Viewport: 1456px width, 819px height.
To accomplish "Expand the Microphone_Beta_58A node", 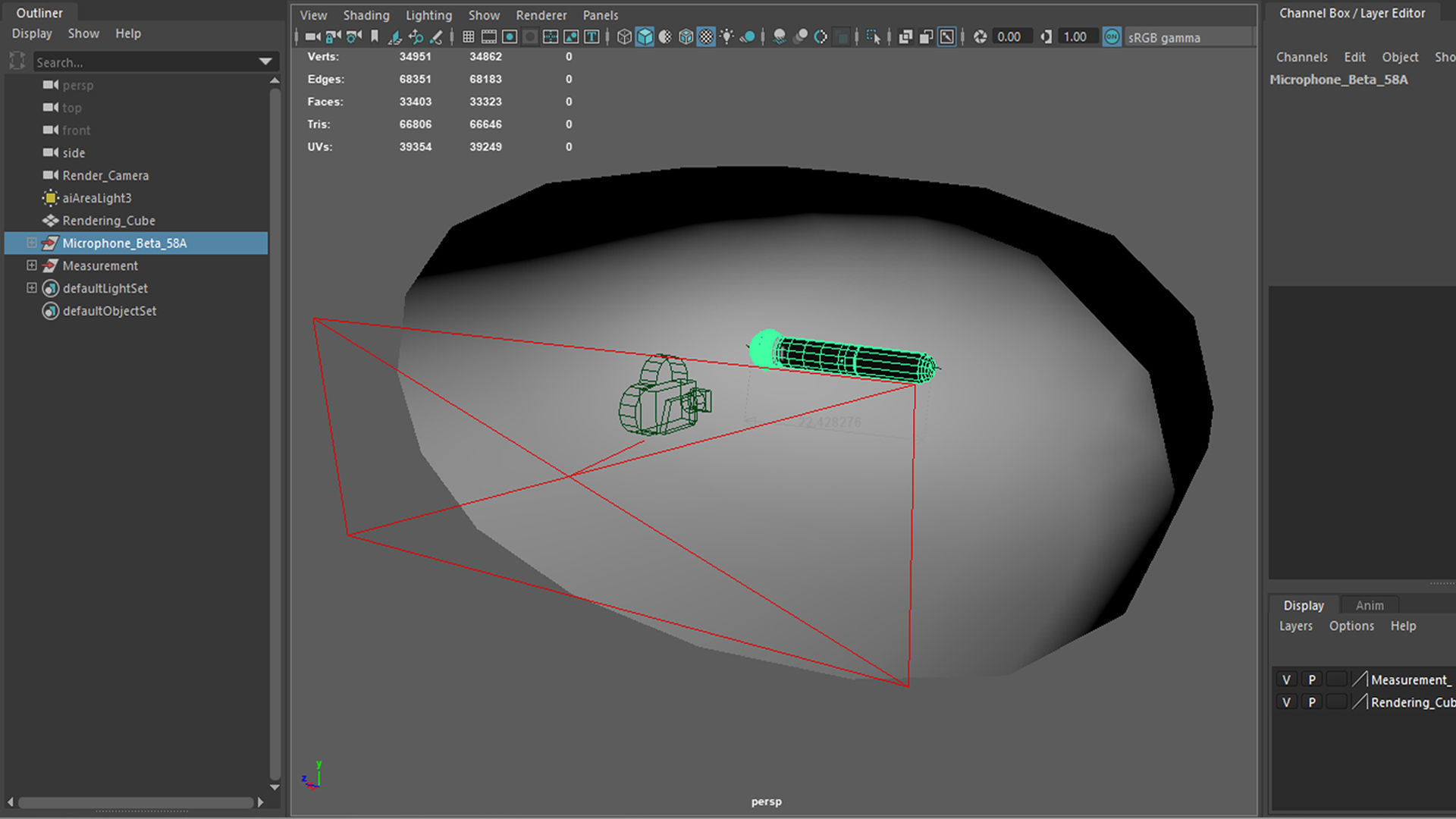I will pos(31,243).
